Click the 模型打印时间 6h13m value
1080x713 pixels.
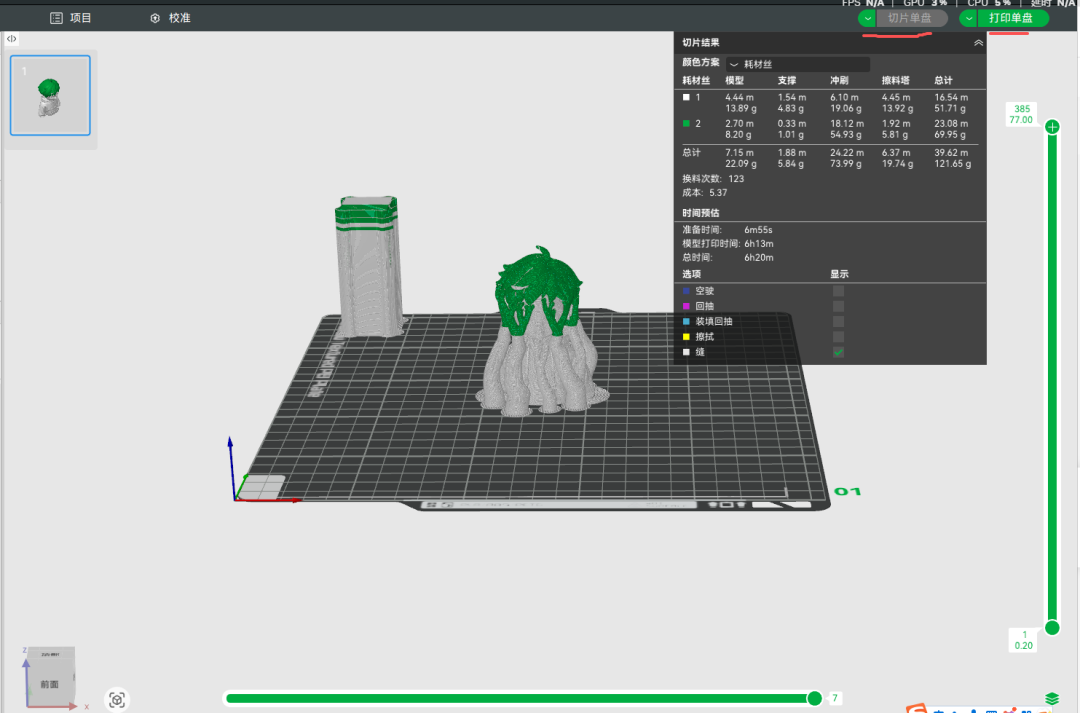pos(758,244)
